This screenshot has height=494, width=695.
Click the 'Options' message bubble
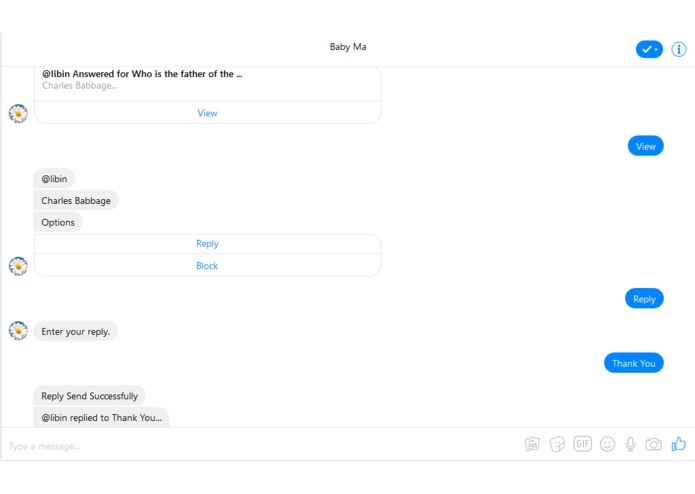pos(58,222)
